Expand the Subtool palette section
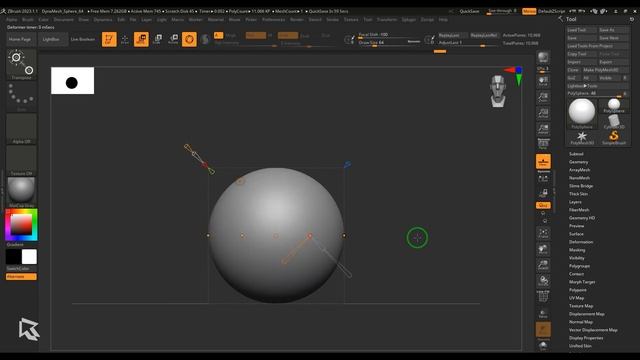 576,154
